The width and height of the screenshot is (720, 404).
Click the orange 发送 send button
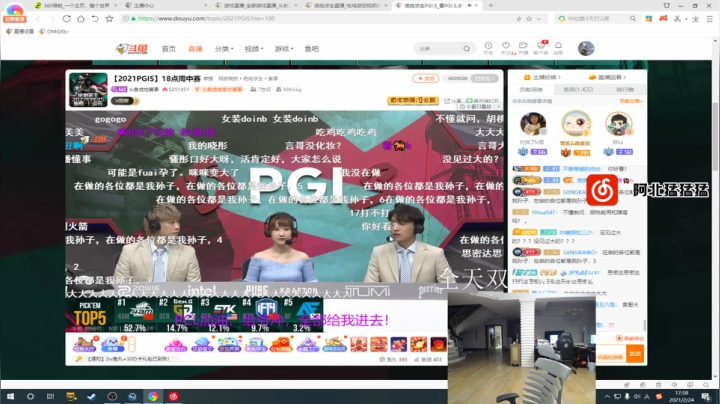[635, 354]
